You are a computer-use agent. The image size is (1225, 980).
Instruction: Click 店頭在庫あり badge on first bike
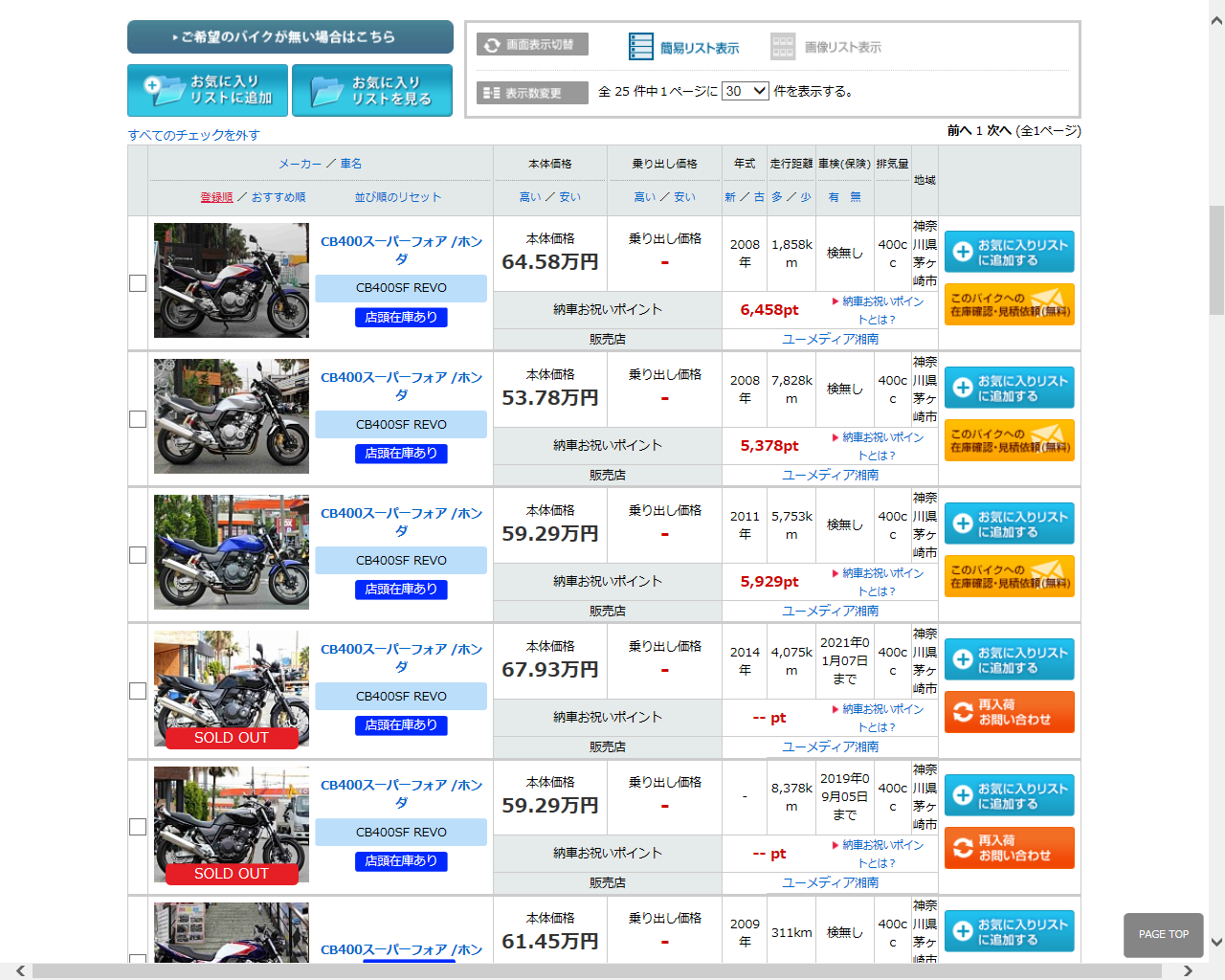(x=401, y=318)
